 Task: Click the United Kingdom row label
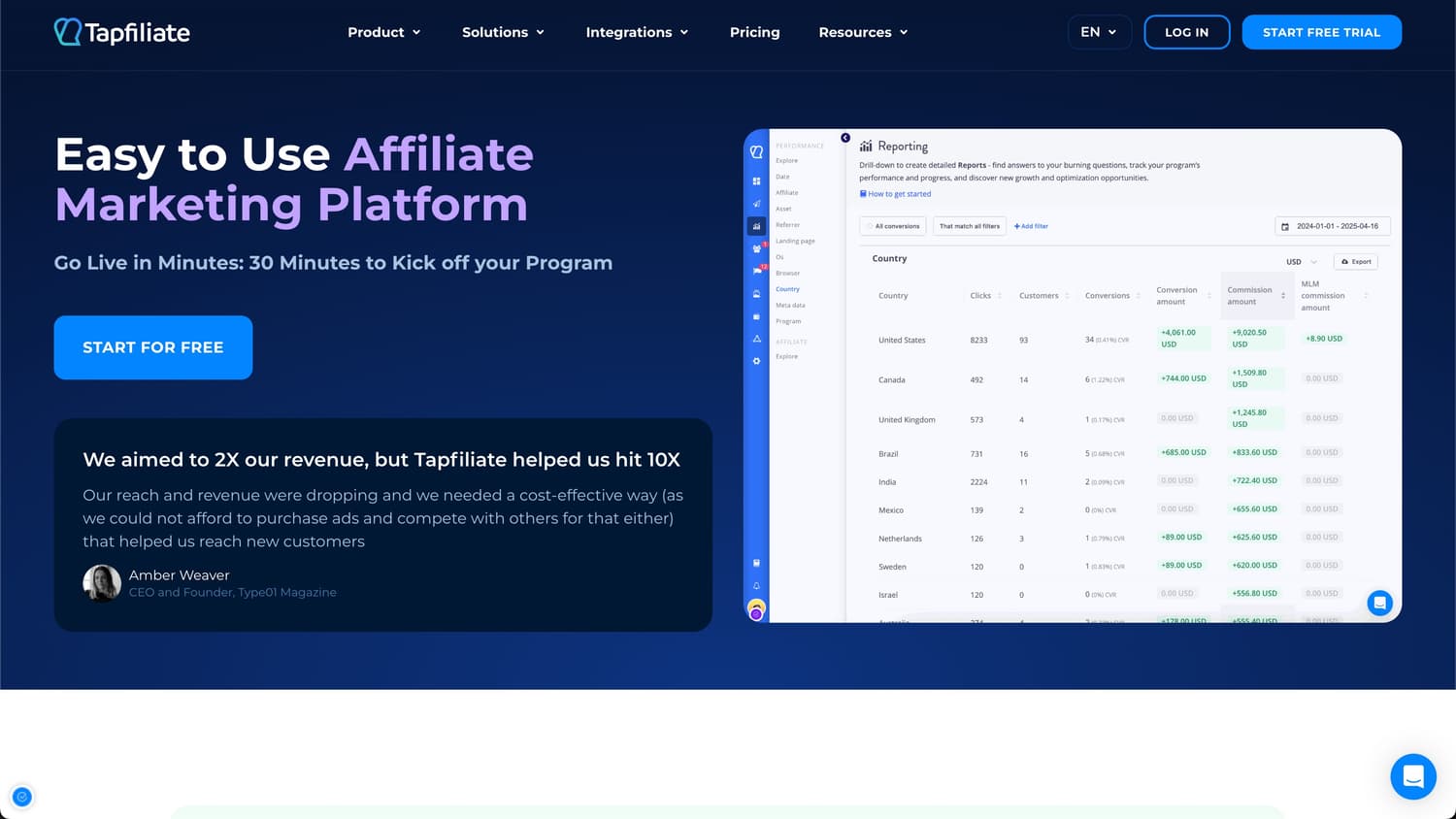pyautogui.click(x=907, y=420)
